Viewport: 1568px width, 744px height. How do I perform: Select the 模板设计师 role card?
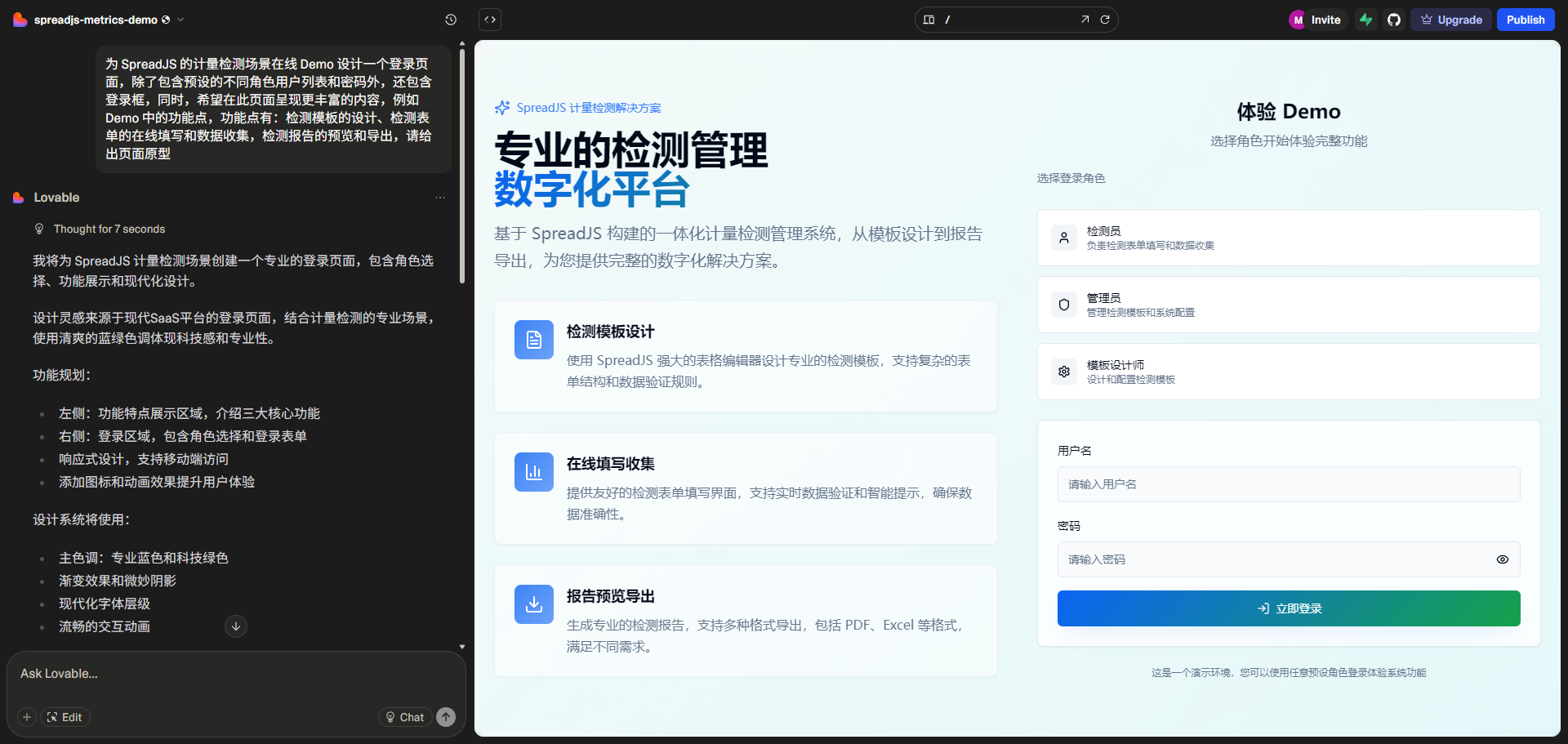1289,372
